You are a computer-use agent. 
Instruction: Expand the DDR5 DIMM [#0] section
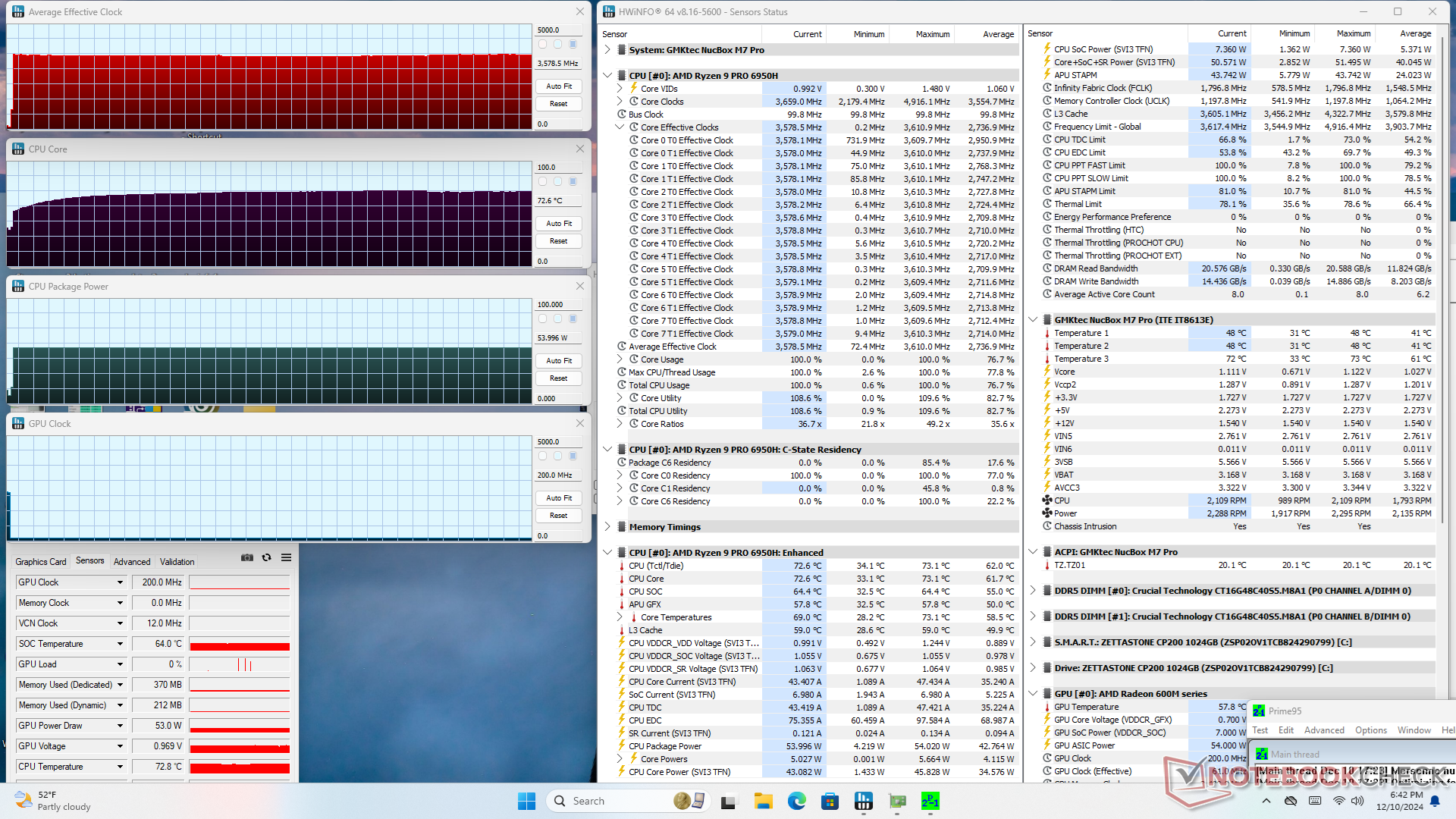pyautogui.click(x=1033, y=591)
